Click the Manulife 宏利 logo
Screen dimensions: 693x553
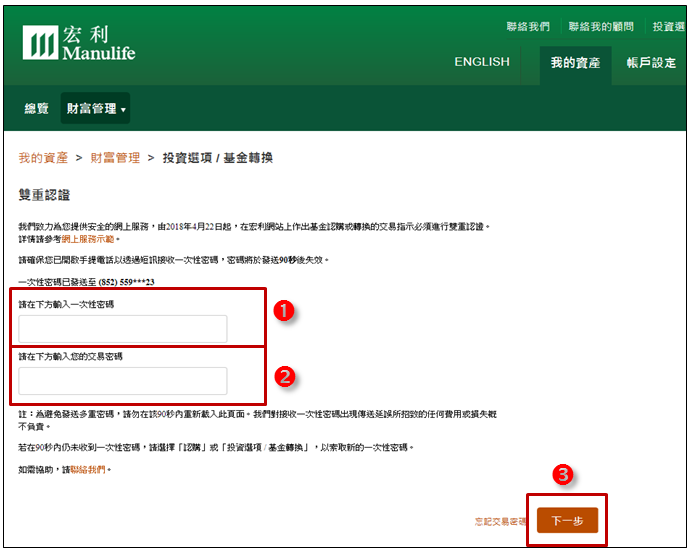pos(78,45)
